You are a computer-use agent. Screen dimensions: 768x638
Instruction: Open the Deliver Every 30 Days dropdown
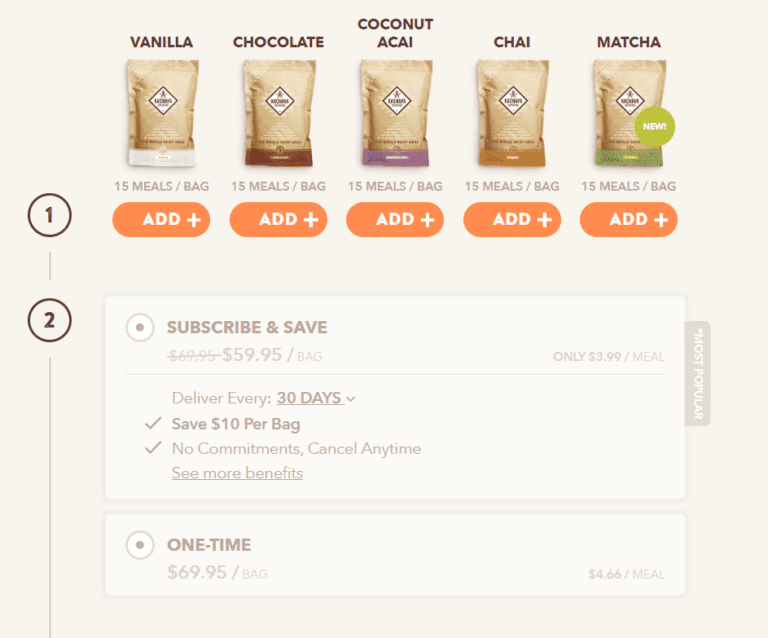pos(310,398)
